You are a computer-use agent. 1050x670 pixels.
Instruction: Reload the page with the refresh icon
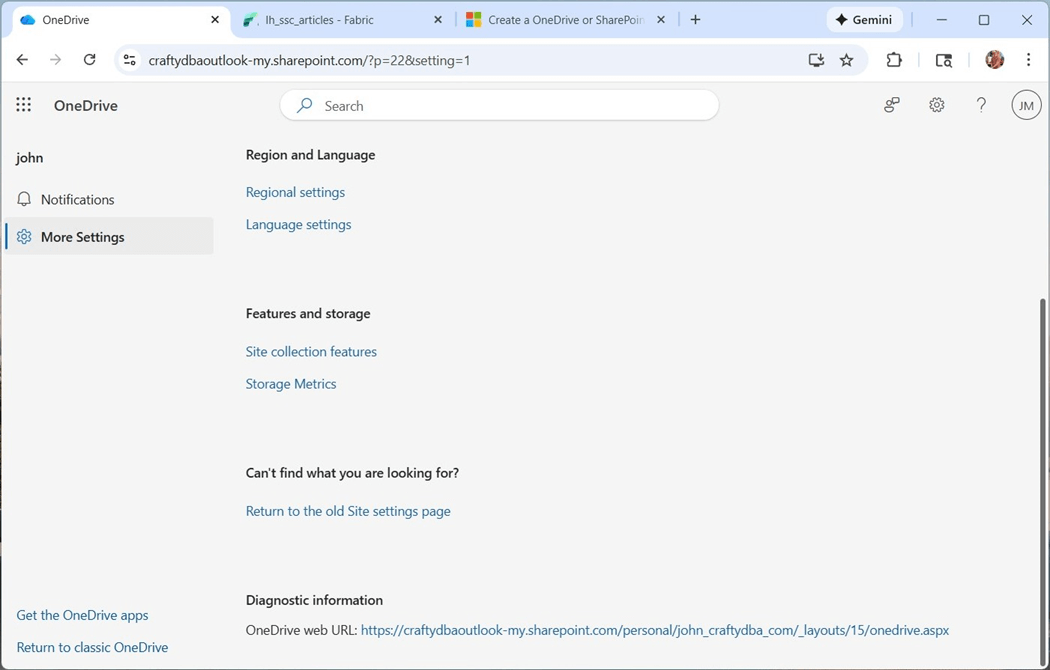(89, 60)
